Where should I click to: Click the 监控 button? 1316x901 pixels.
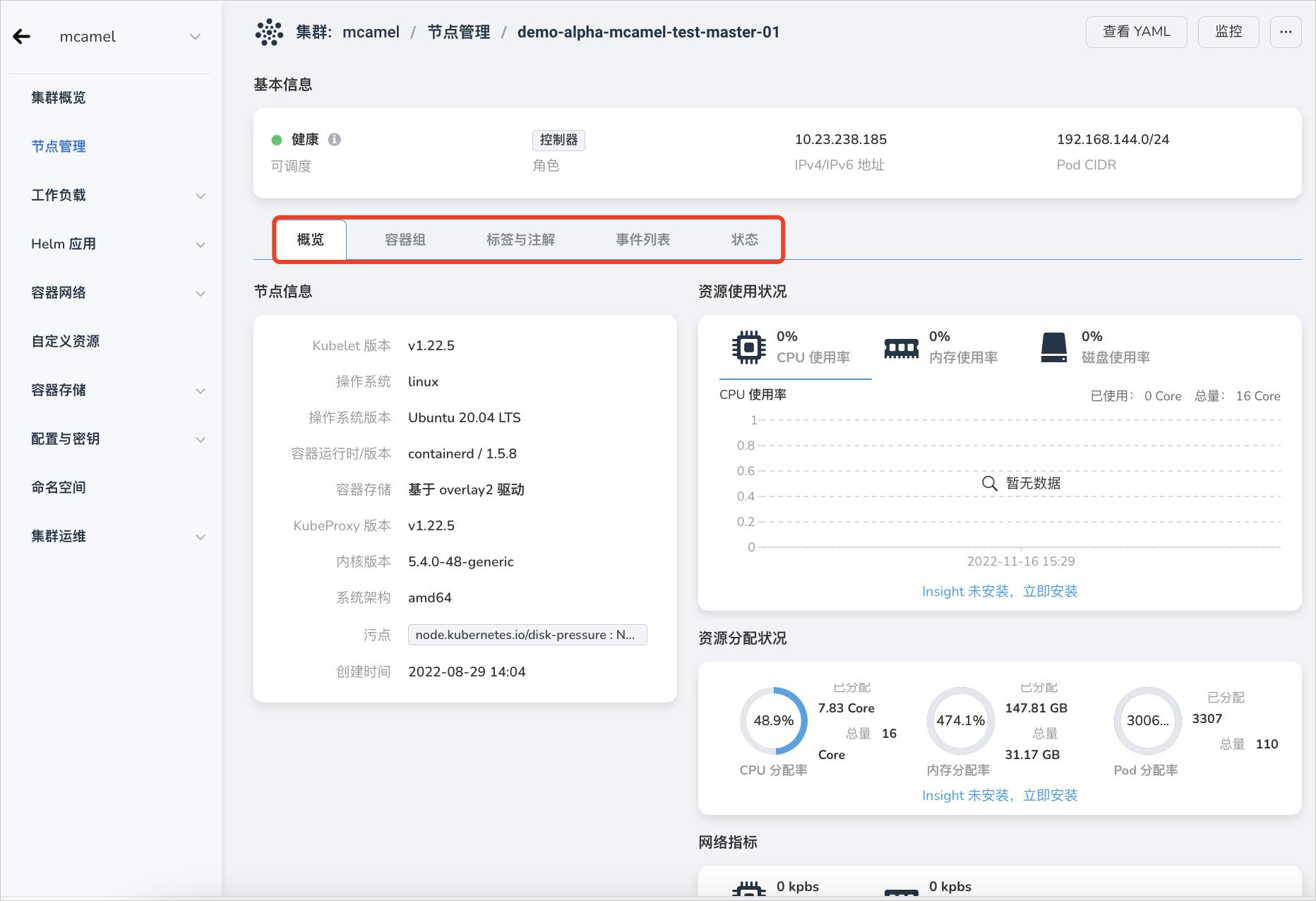pos(1228,32)
